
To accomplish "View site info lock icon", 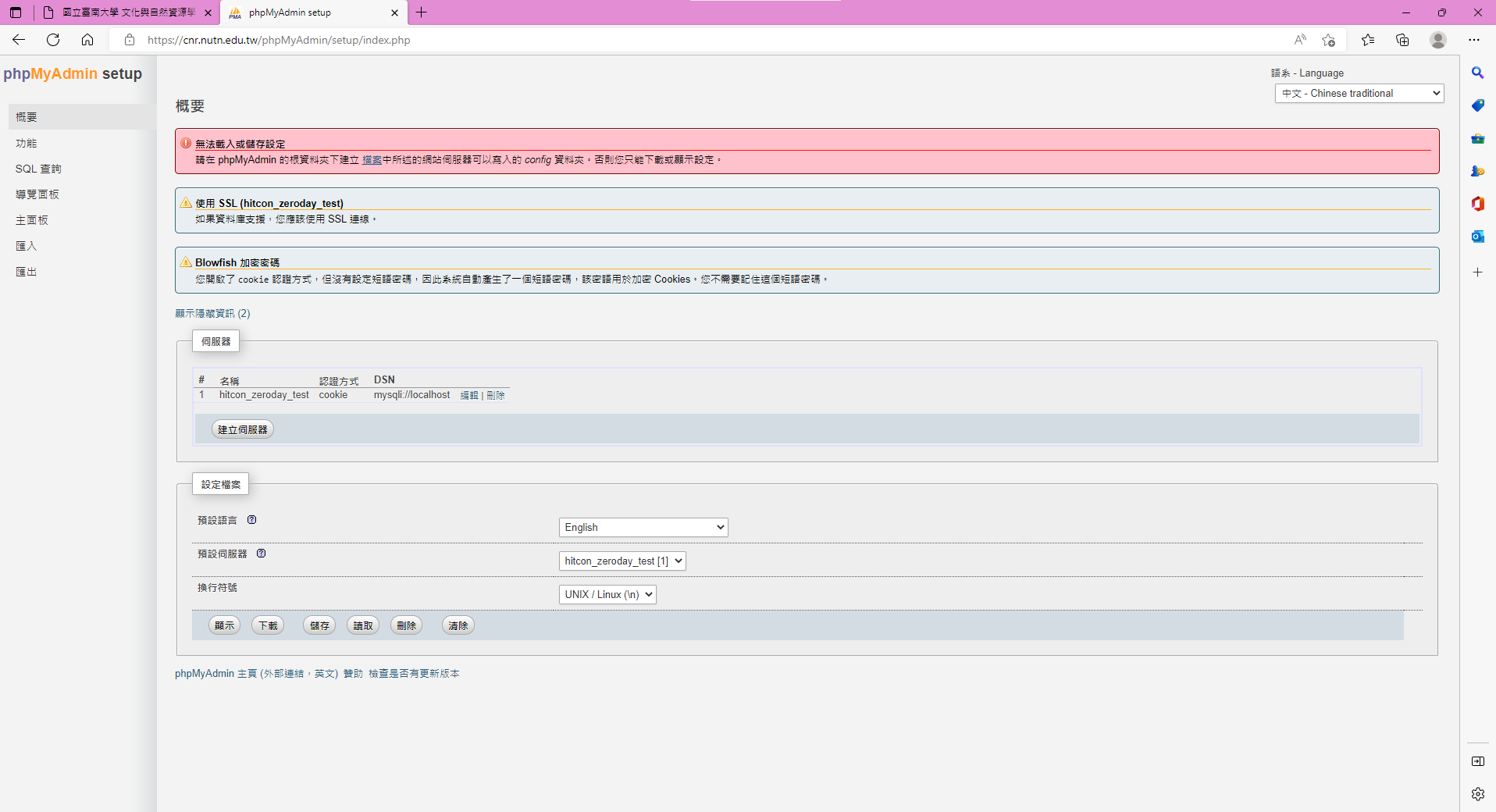I will pos(130,40).
